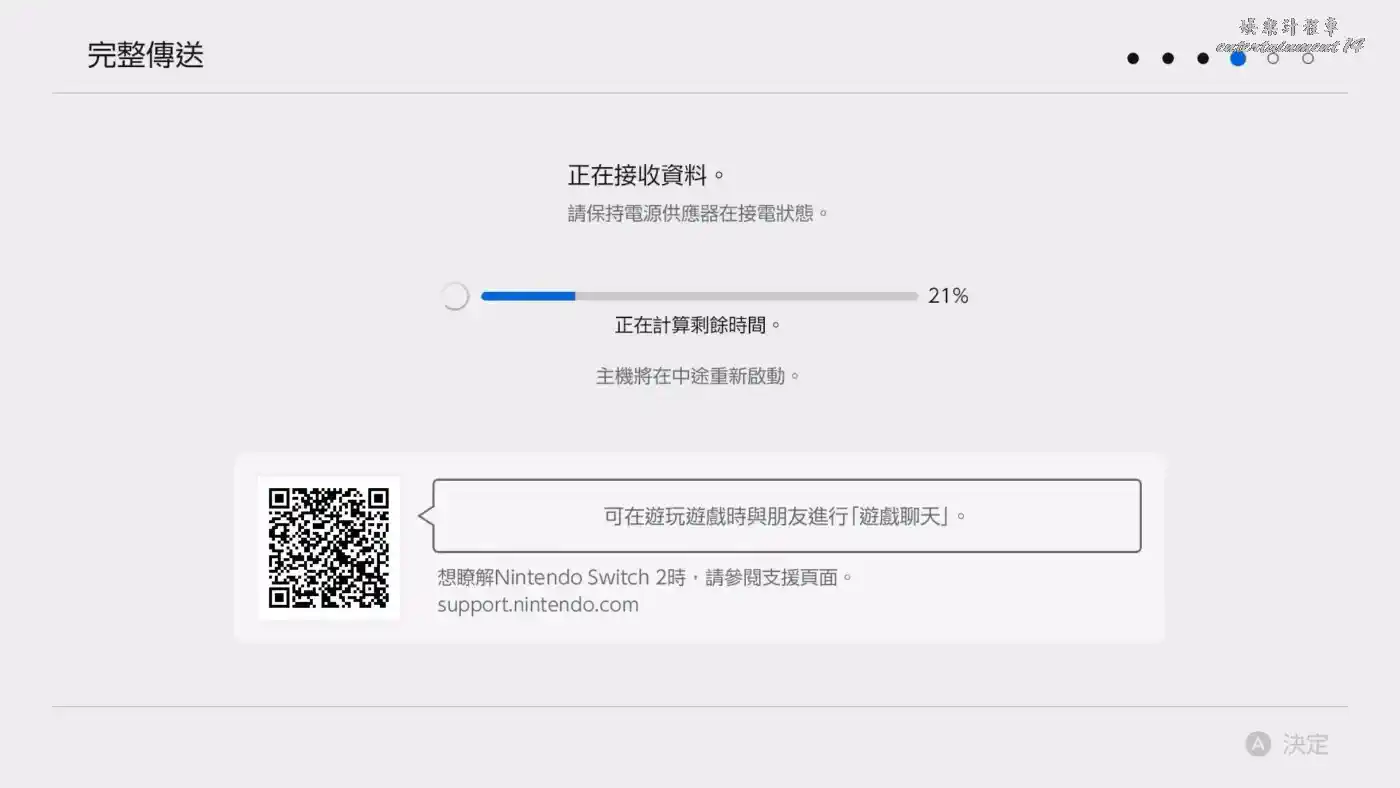
Task: Select the first step indicator dot
Action: tap(1133, 58)
